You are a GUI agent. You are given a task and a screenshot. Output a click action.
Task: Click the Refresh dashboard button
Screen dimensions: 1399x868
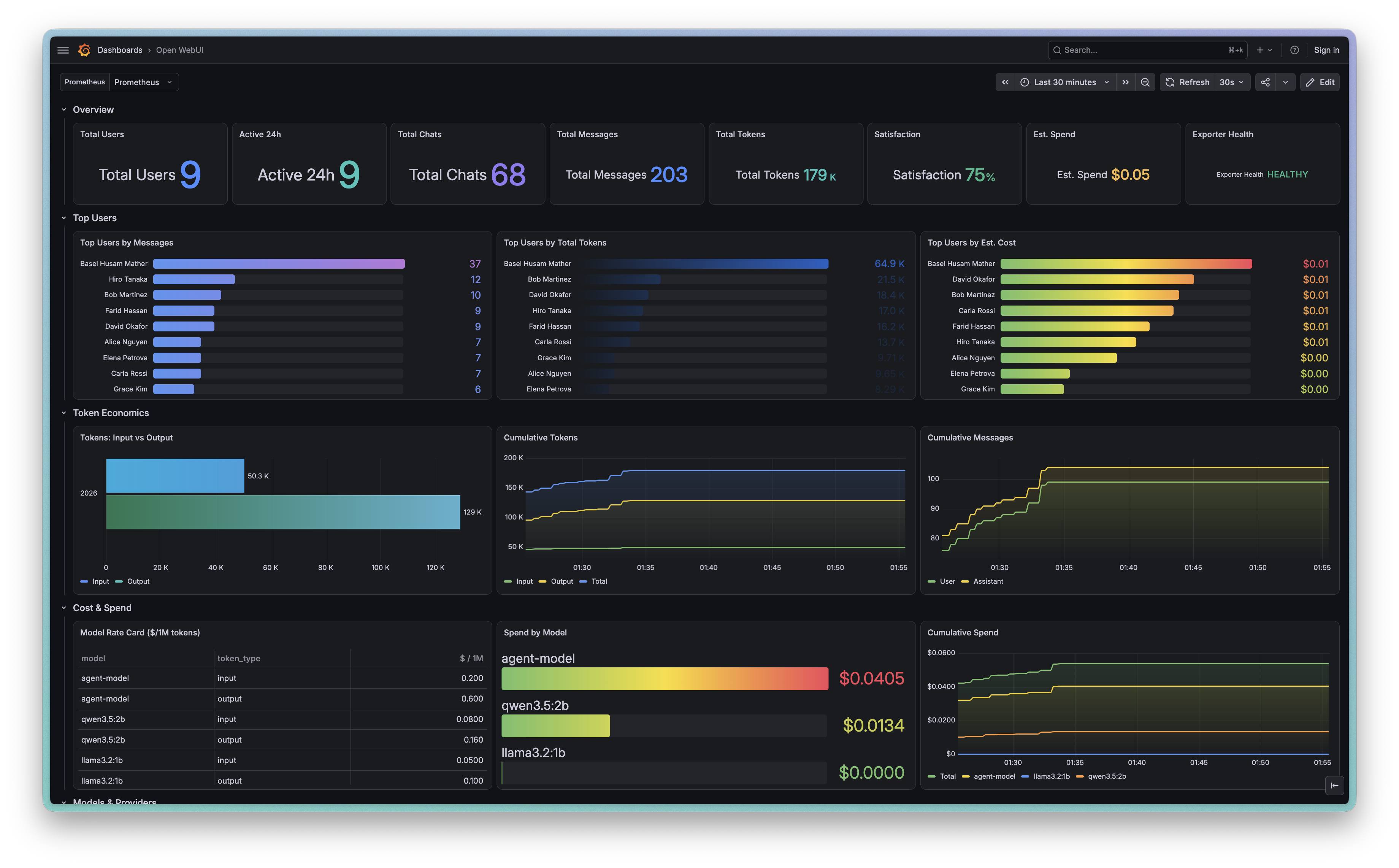click(1187, 82)
